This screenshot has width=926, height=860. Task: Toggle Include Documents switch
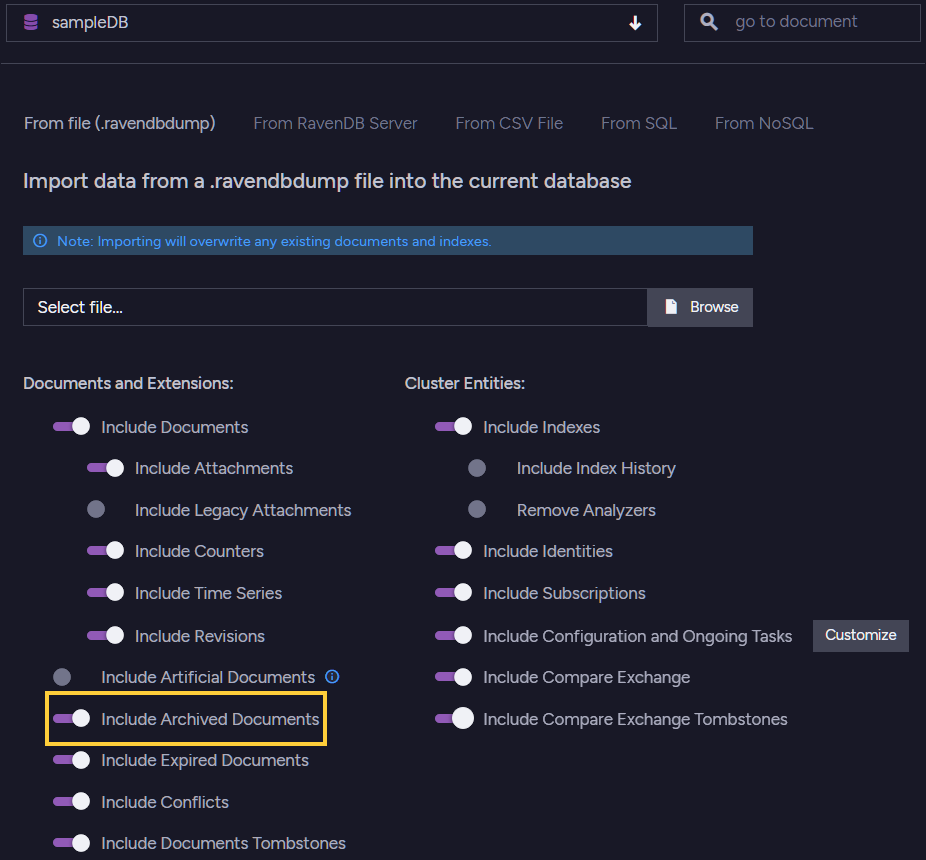coord(71,426)
